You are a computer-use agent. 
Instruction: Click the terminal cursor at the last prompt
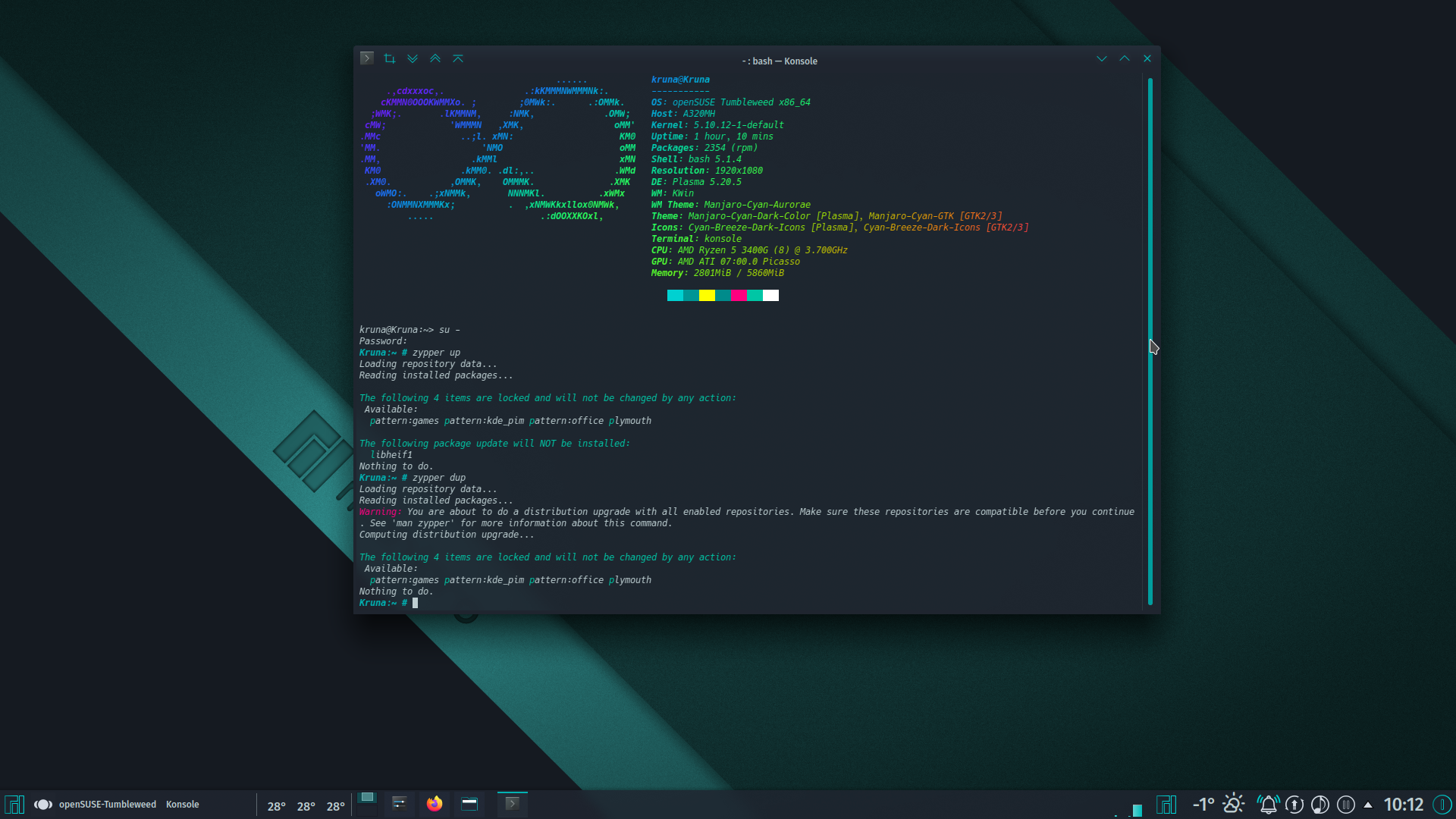(x=415, y=603)
